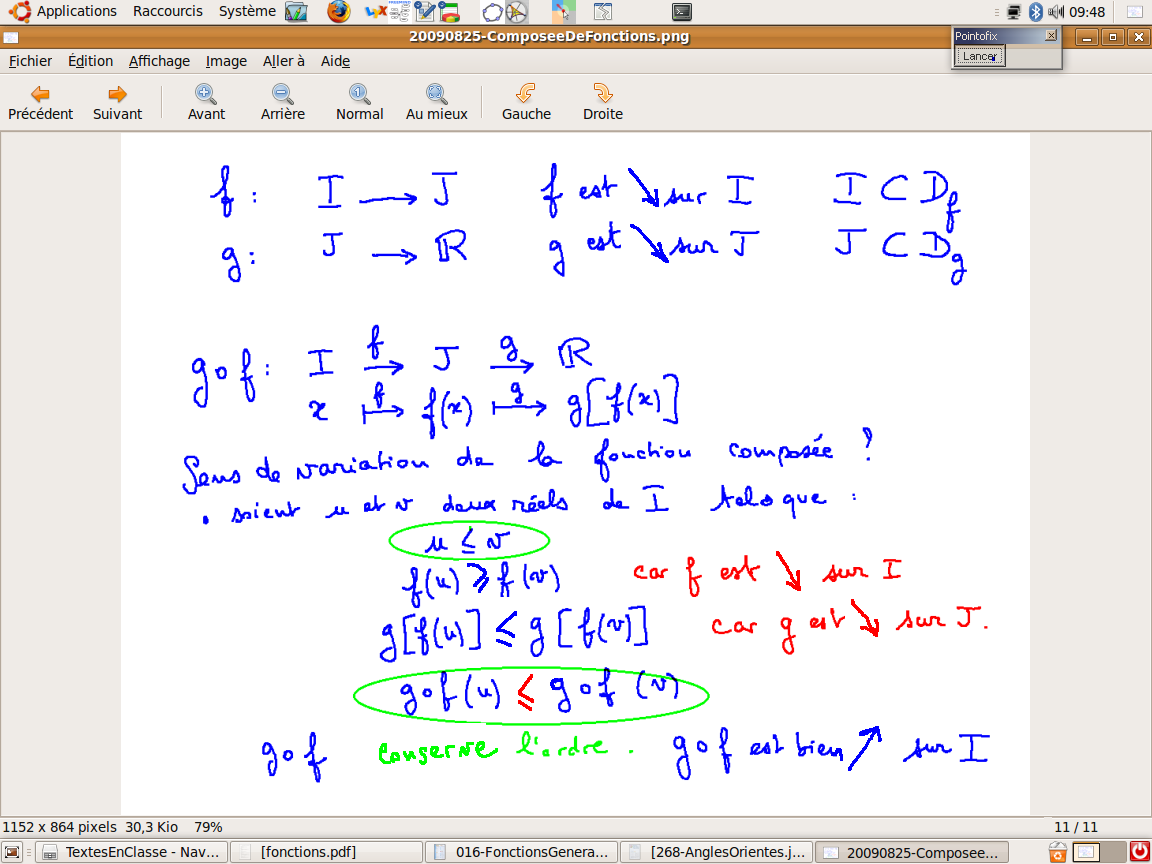Expand the Raccourcis system menu
This screenshot has width=1152, height=864.
(167, 11)
